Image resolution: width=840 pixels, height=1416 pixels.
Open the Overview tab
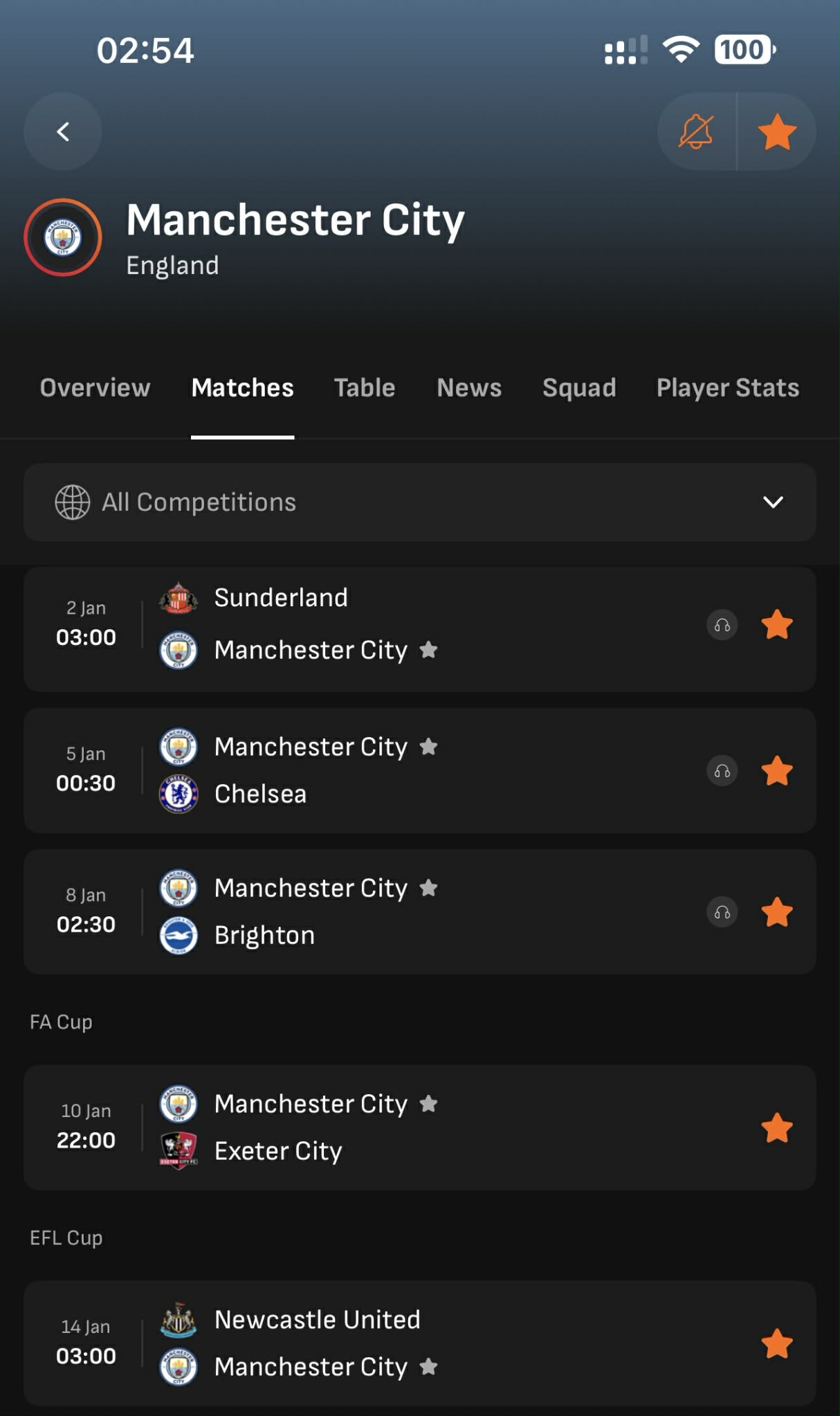point(95,388)
